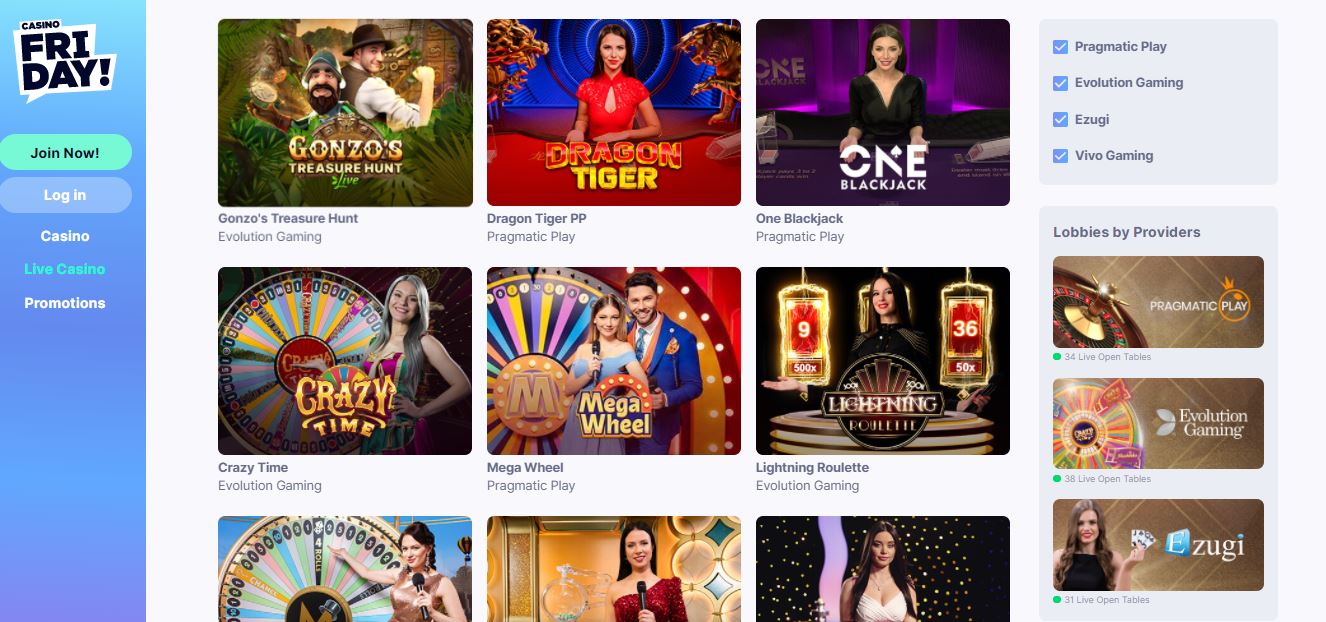This screenshot has height=622, width=1326.
Task: Start the Crazy Time game thumbnail
Action: [345, 361]
